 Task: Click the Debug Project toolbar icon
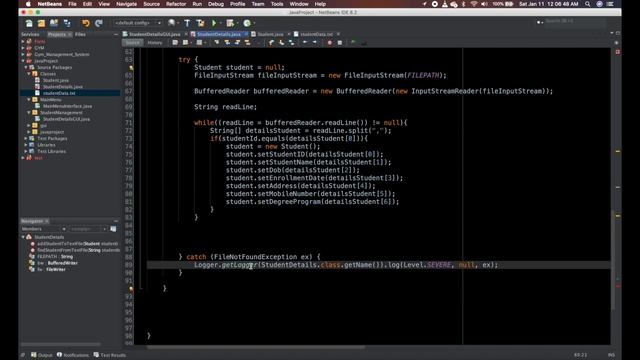tap(231, 23)
